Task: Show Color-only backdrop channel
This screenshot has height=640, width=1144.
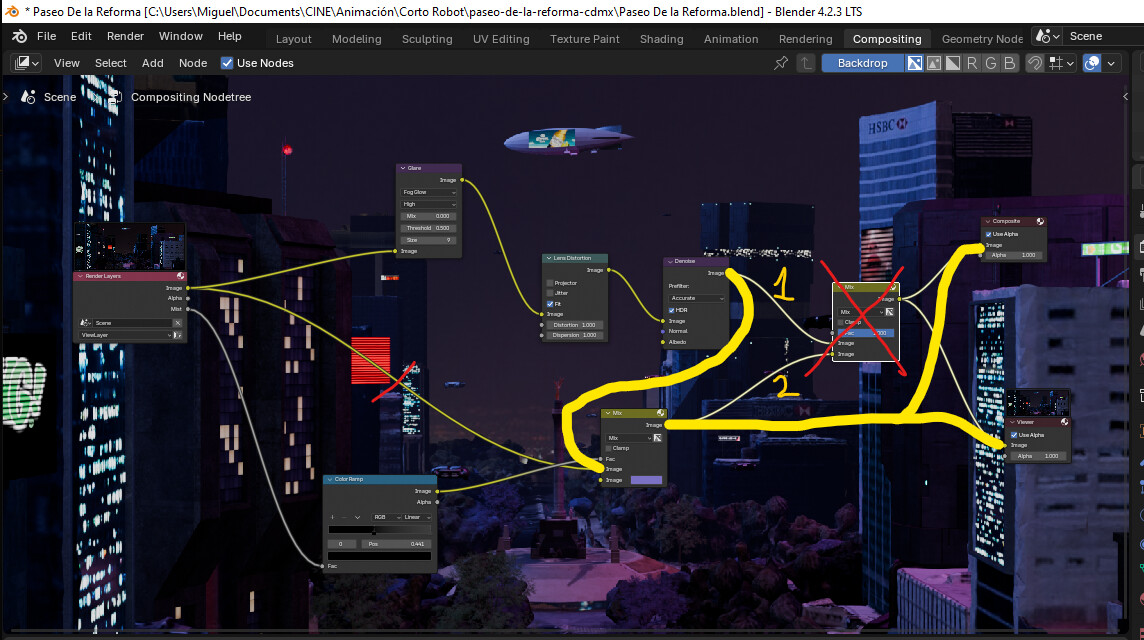Action: [x=934, y=63]
